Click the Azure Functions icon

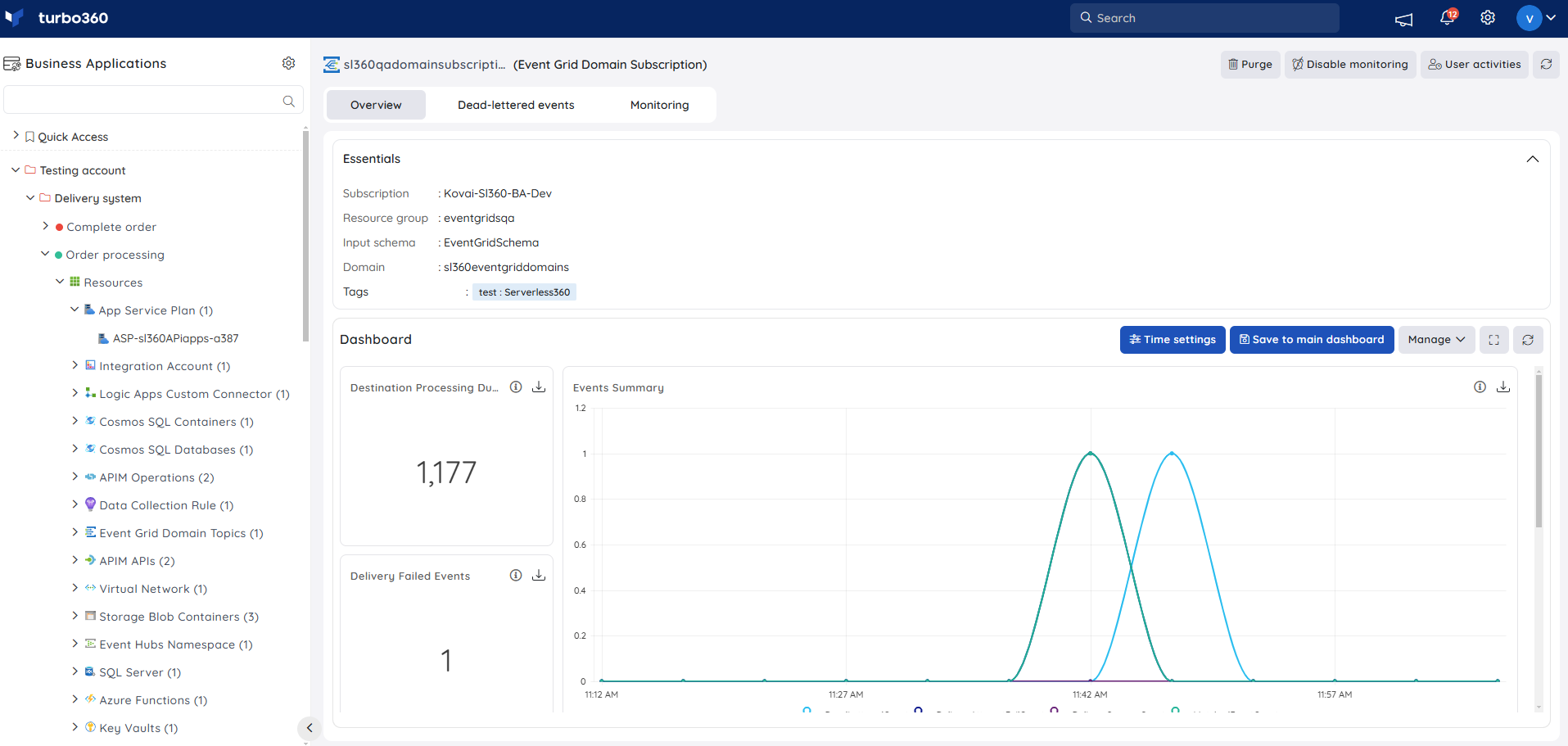pos(90,699)
